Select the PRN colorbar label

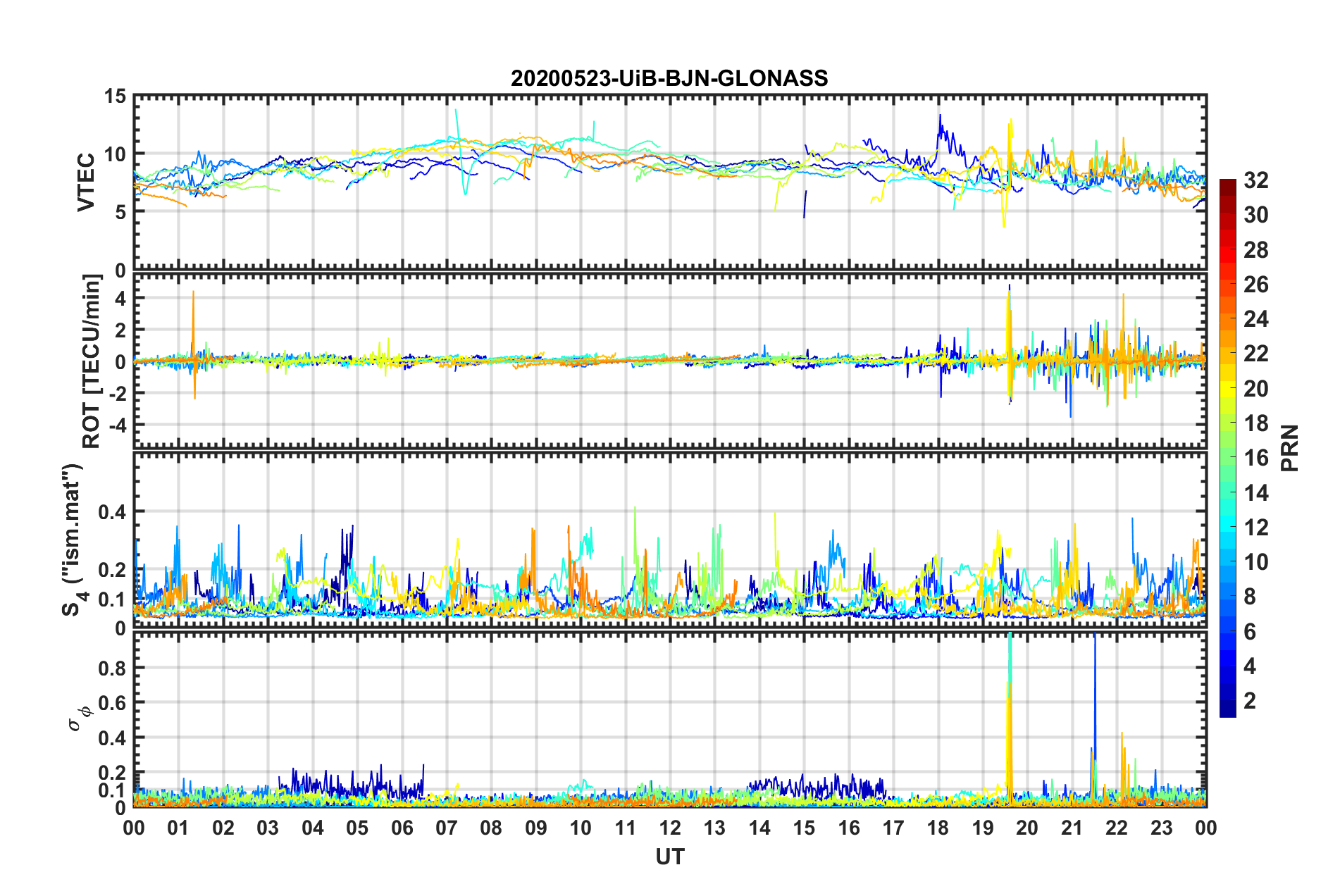[x=1289, y=448]
